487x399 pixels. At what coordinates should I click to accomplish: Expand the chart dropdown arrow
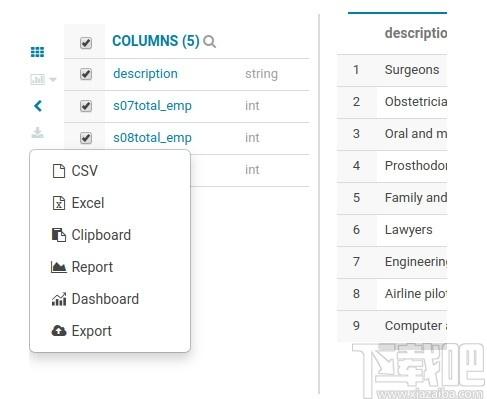[53, 80]
